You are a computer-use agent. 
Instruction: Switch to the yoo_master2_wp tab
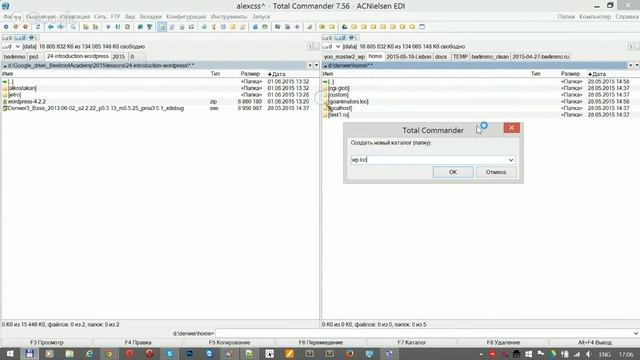(x=344, y=57)
